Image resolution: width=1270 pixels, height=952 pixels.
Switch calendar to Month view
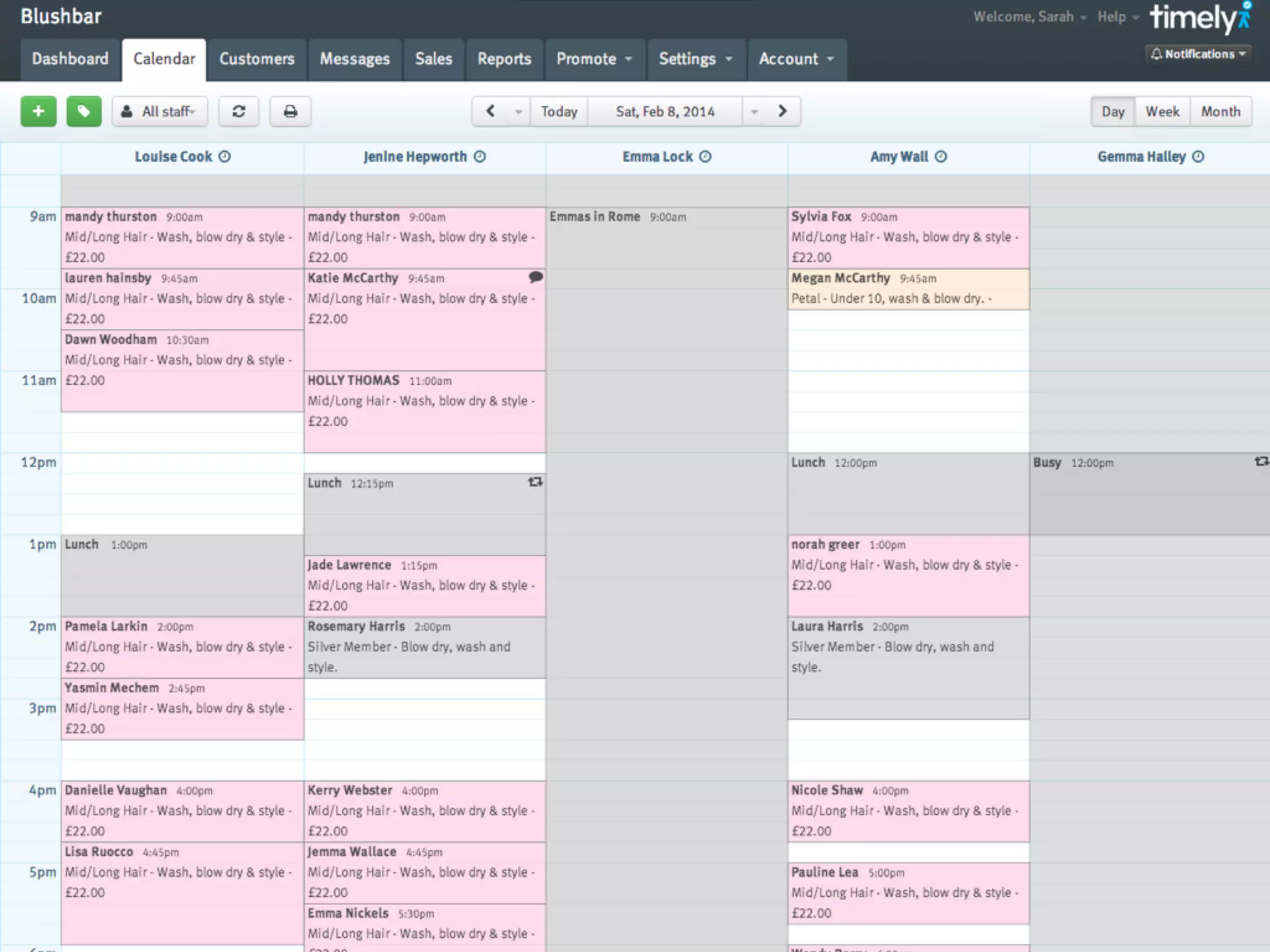pyautogui.click(x=1220, y=112)
